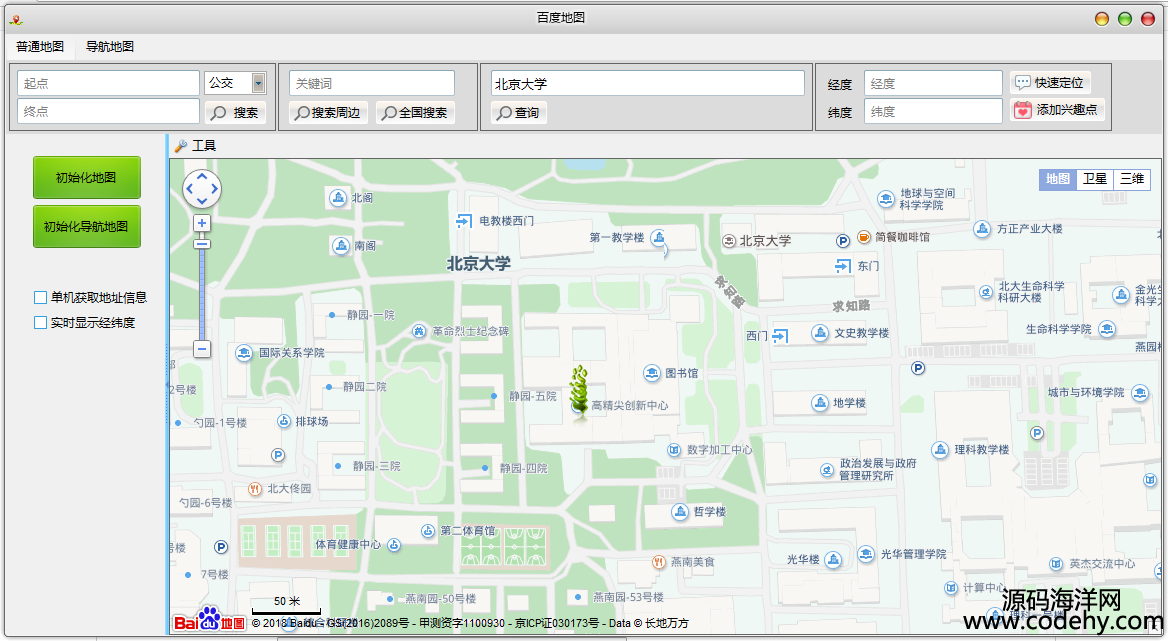
Task: Click the 纬度 latitude input field
Action: 933,111
